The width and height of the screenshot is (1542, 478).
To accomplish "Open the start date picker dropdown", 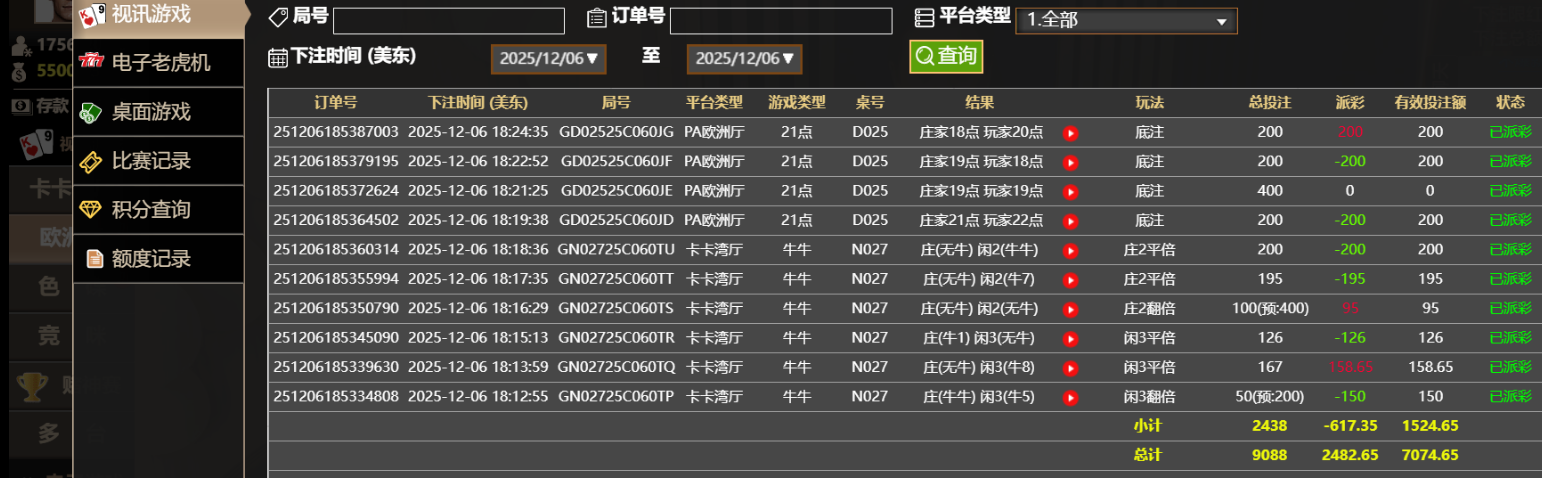I will pyautogui.click(x=548, y=59).
